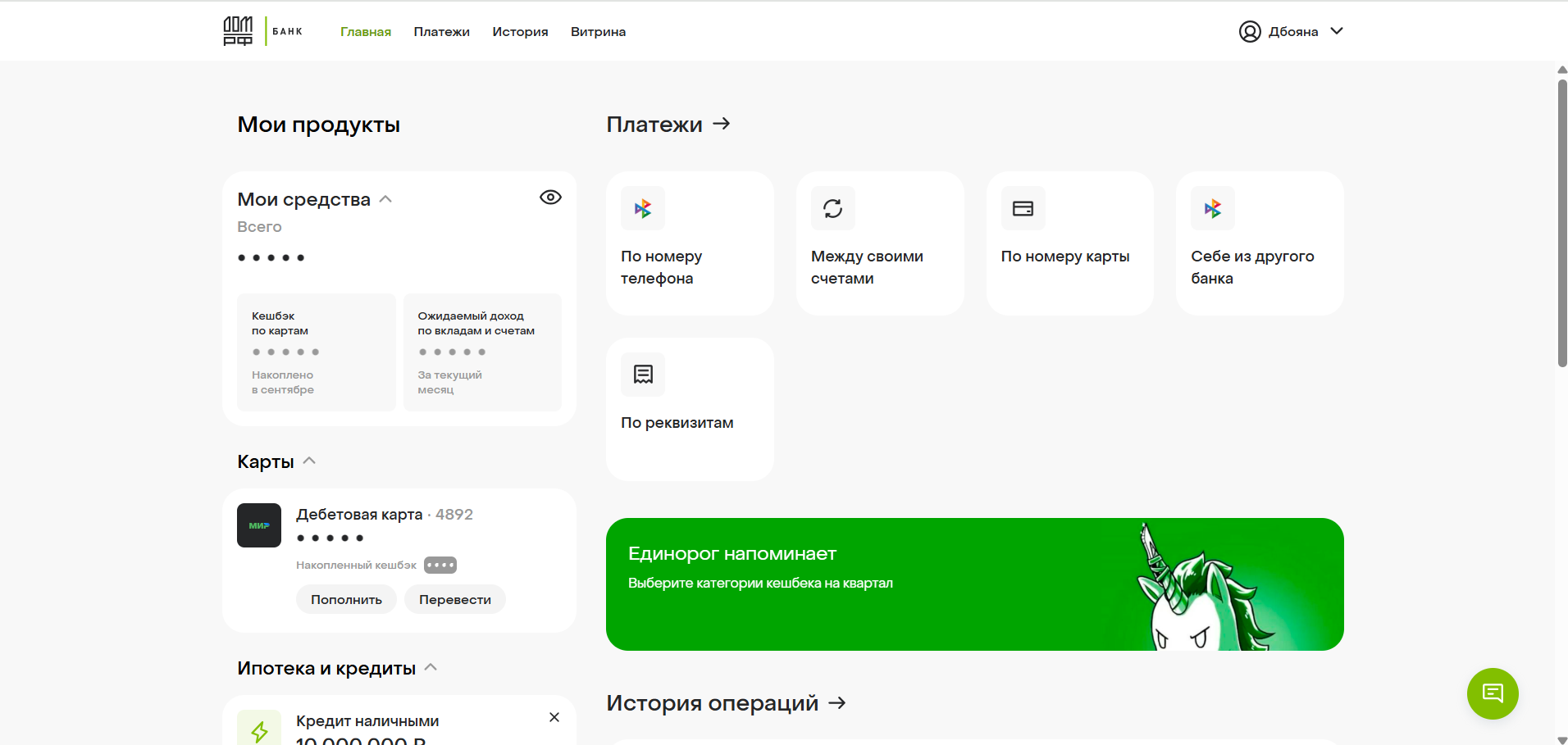Click the card number payment icon
The image size is (1568, 745).
click(1023, 208)
